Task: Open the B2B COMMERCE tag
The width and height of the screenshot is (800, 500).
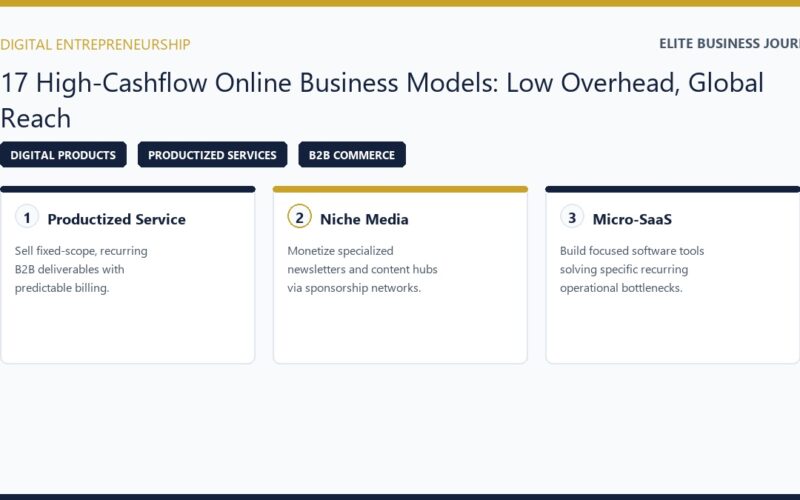Action: pos(352,155)
